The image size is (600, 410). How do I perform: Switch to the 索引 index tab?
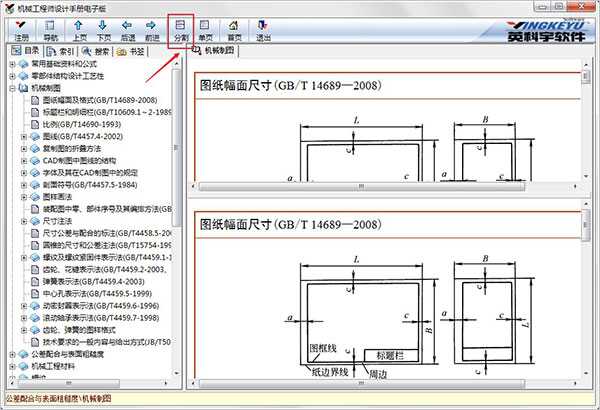tap(62, 51)
